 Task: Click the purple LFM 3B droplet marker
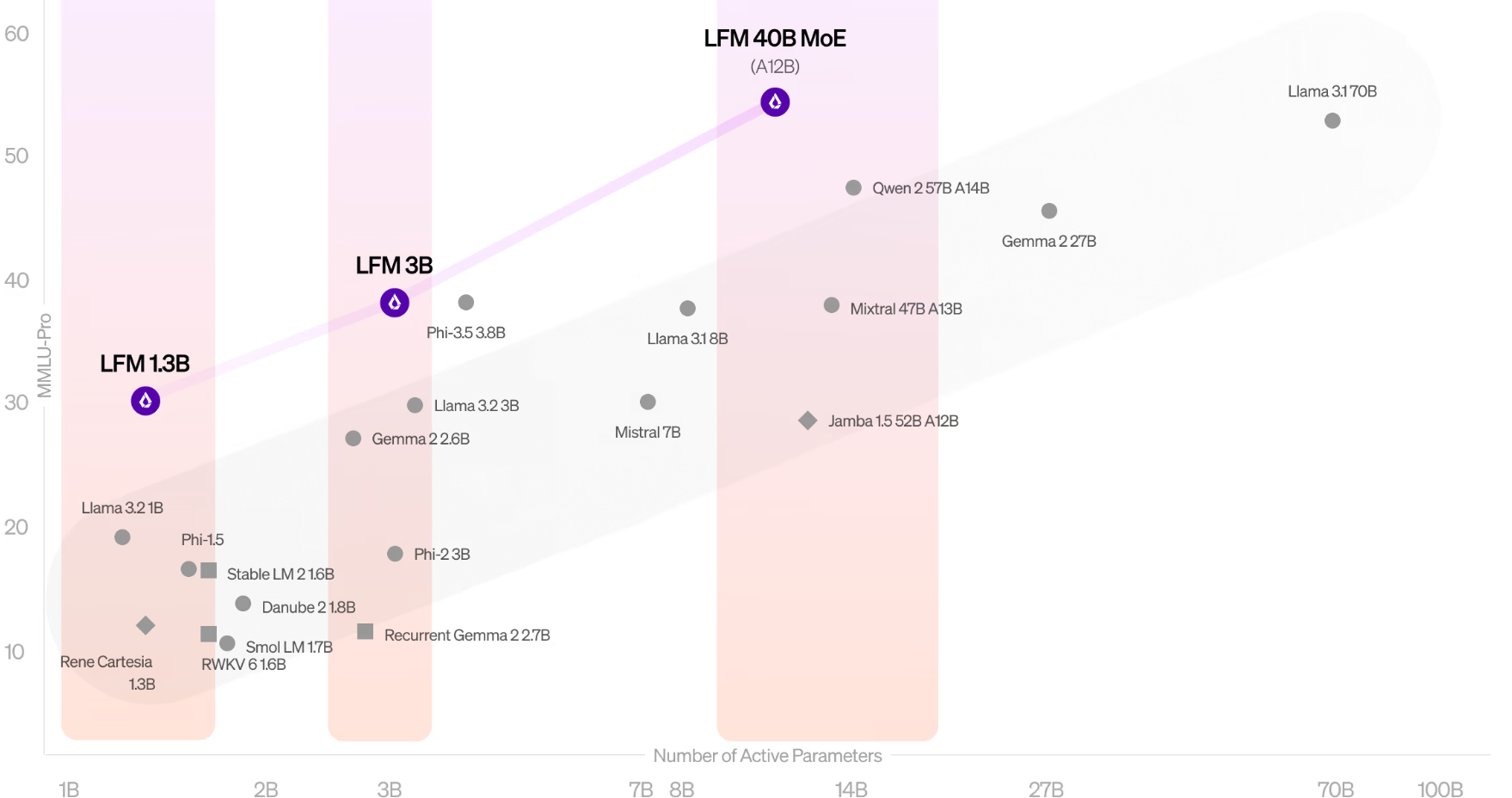[395, 303]
